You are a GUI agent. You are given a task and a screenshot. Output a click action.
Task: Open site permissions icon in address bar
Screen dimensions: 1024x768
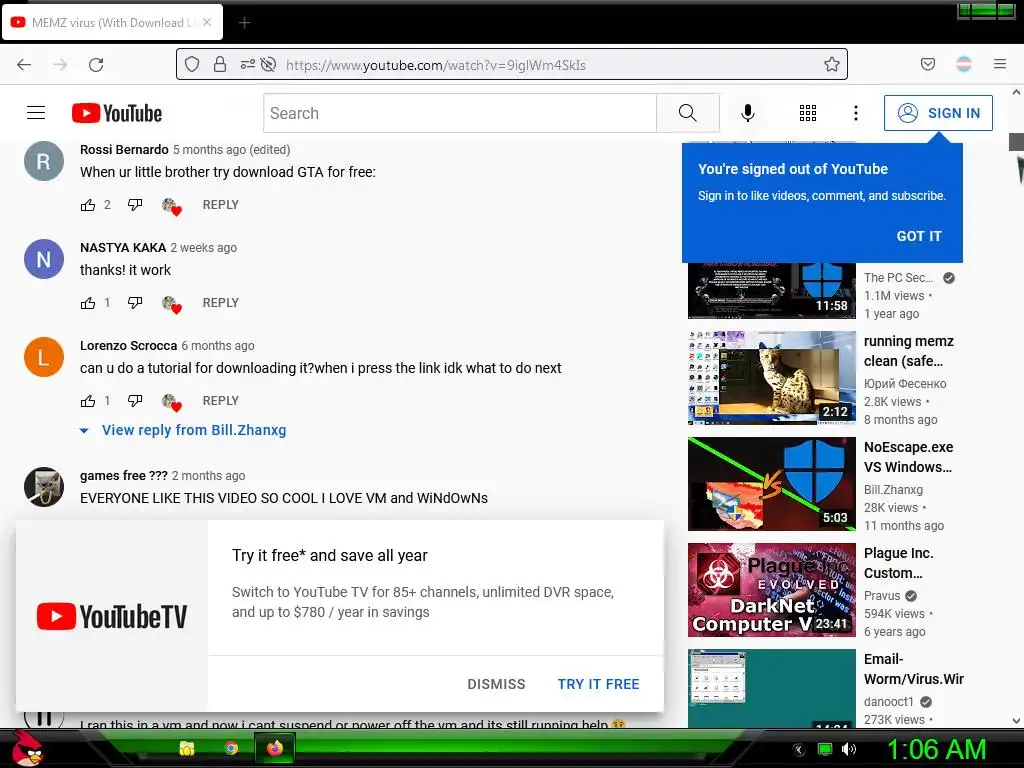(247, 64)
